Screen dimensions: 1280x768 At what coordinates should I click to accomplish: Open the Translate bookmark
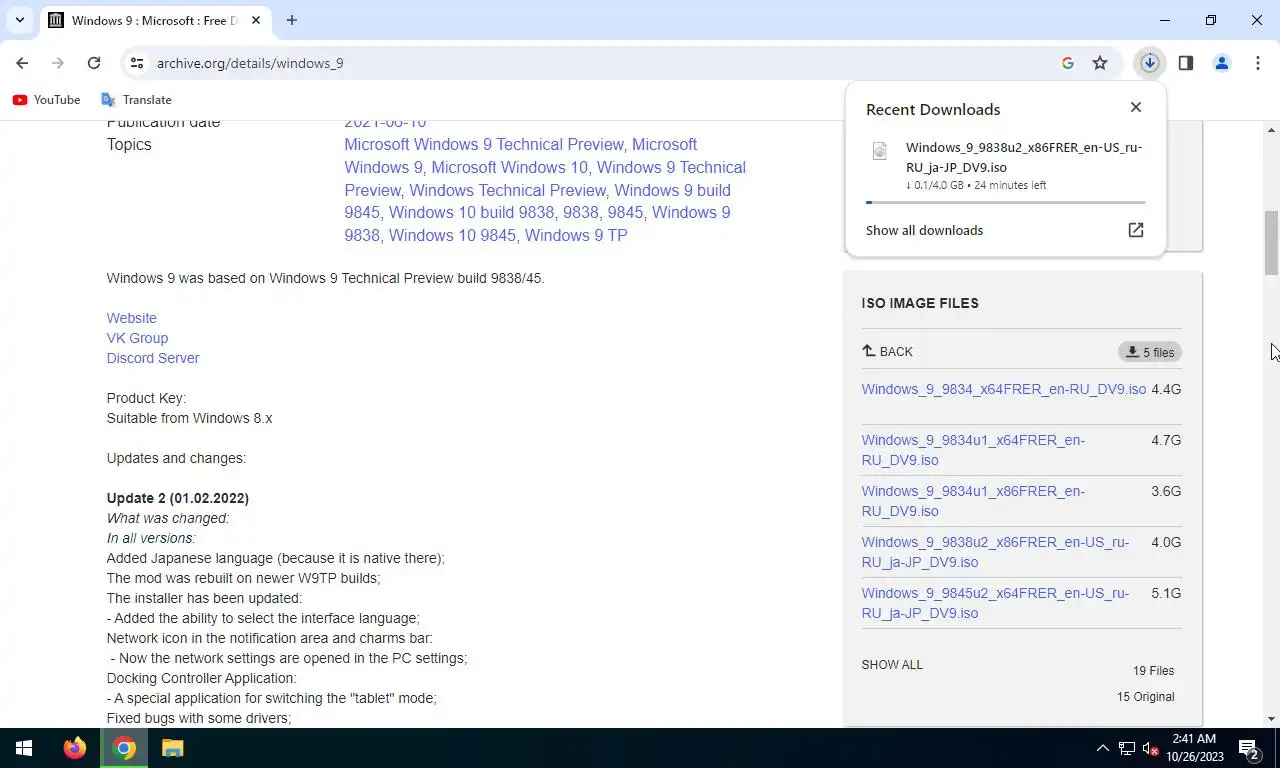pyautogui.click(x=136, y=100)
